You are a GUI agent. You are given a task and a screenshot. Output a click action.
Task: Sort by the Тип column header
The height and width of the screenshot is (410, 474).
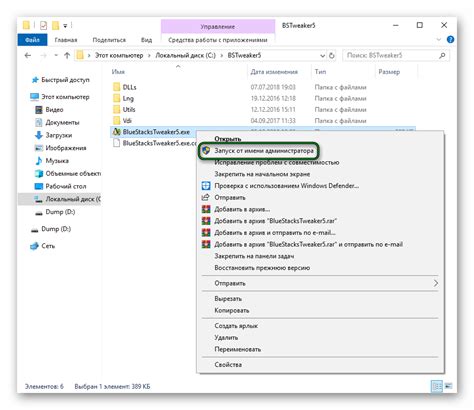(x=320, y=72)
